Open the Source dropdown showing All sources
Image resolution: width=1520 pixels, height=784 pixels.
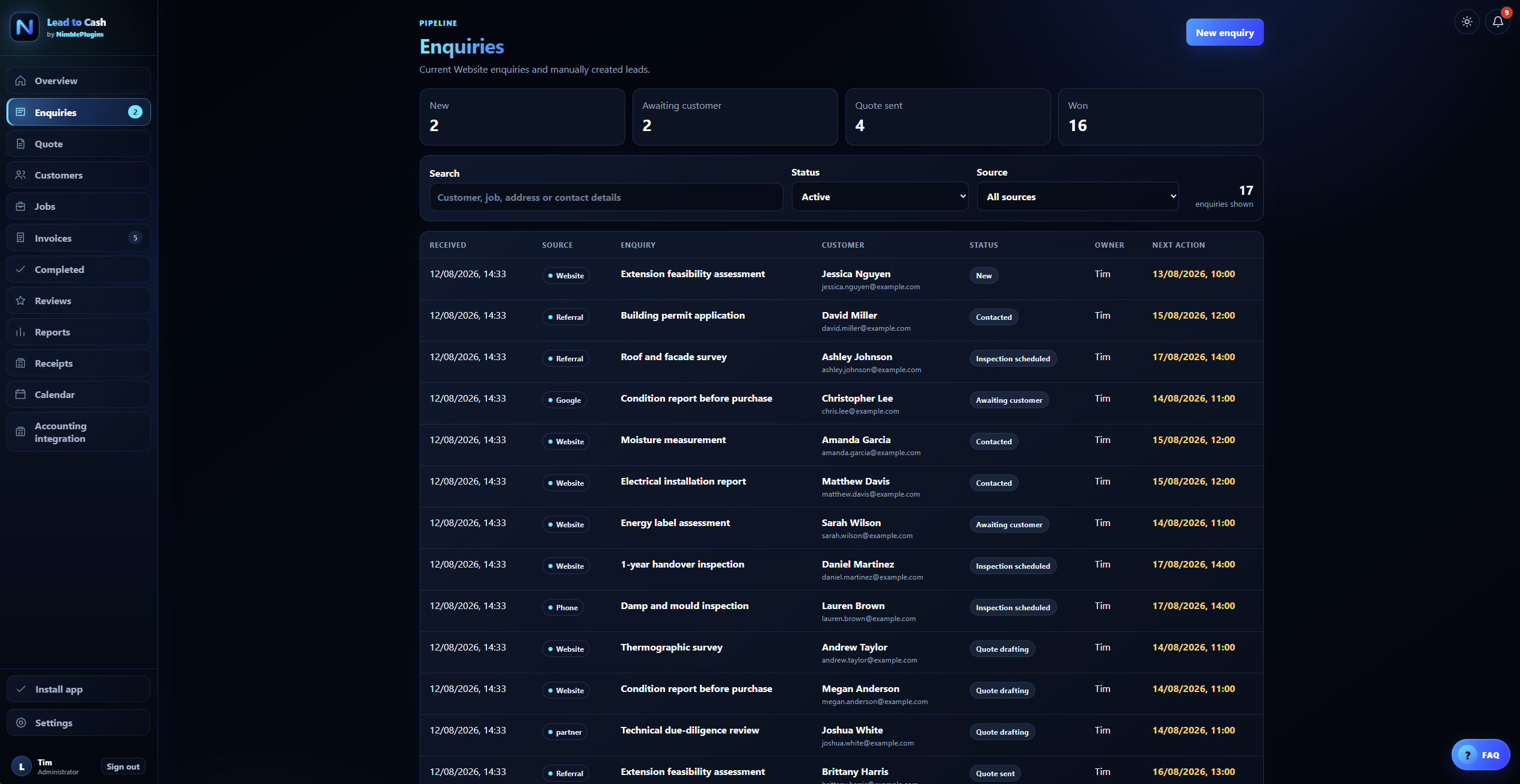pyautogui.click(x=1077, y=197)
